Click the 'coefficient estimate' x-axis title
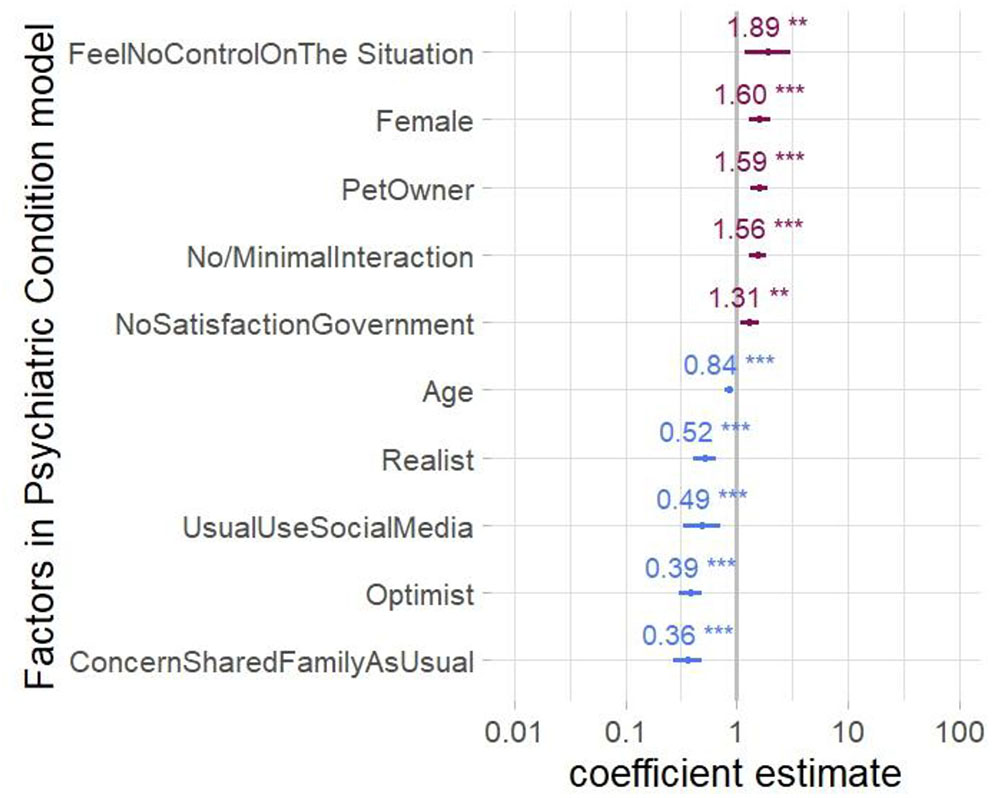The height and width of the screenshot is (798, 992). coord(737,773)
